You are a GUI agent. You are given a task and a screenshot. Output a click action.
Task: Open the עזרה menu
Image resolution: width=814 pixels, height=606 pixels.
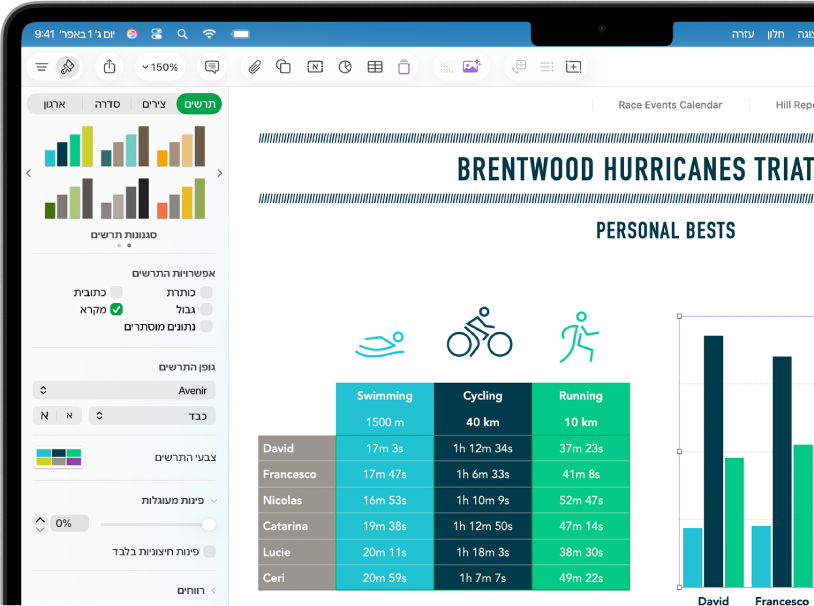coord(742,34)
